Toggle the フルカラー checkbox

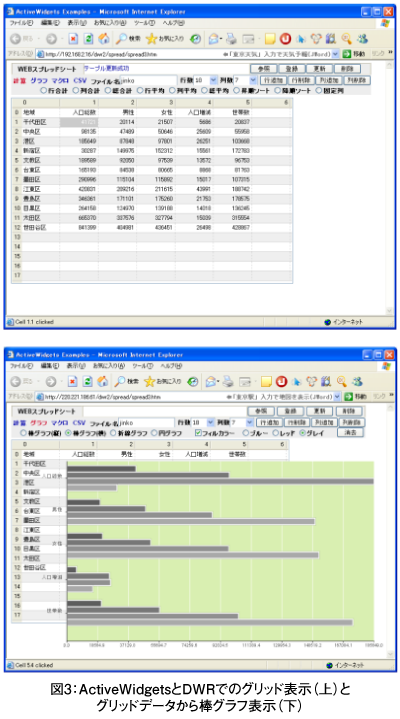[198, 433]
